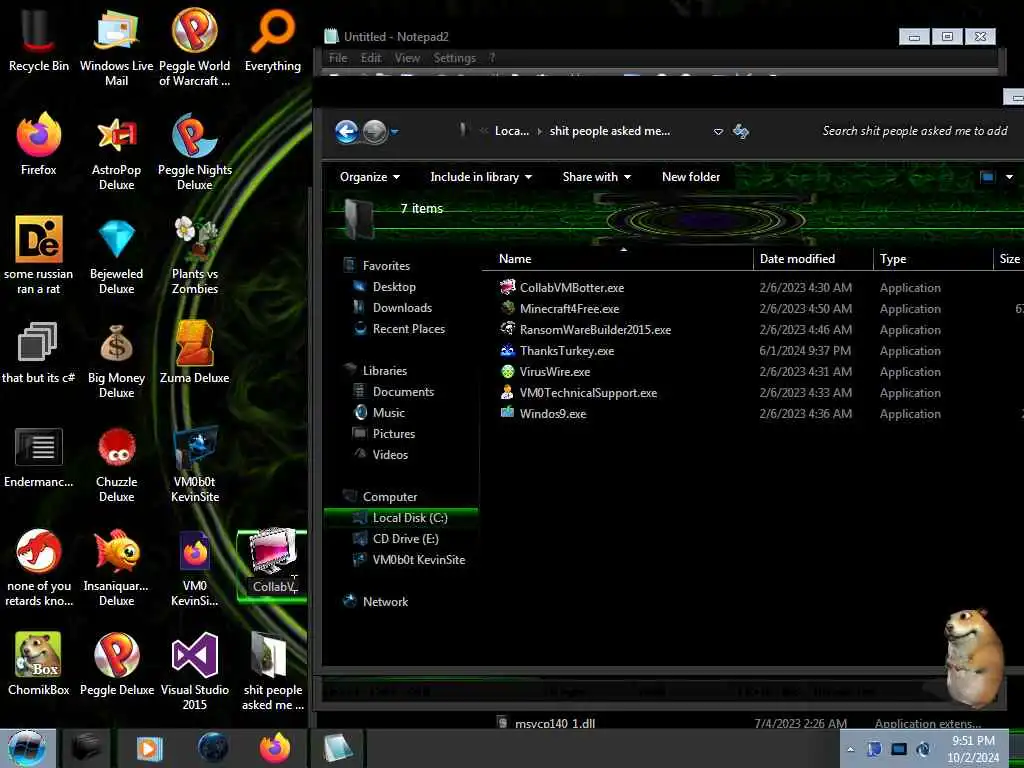This screenshot has height=768, width=1024.
Task: Open the Recycle Bin desktop icon
Action: click(x=39, y=40)
